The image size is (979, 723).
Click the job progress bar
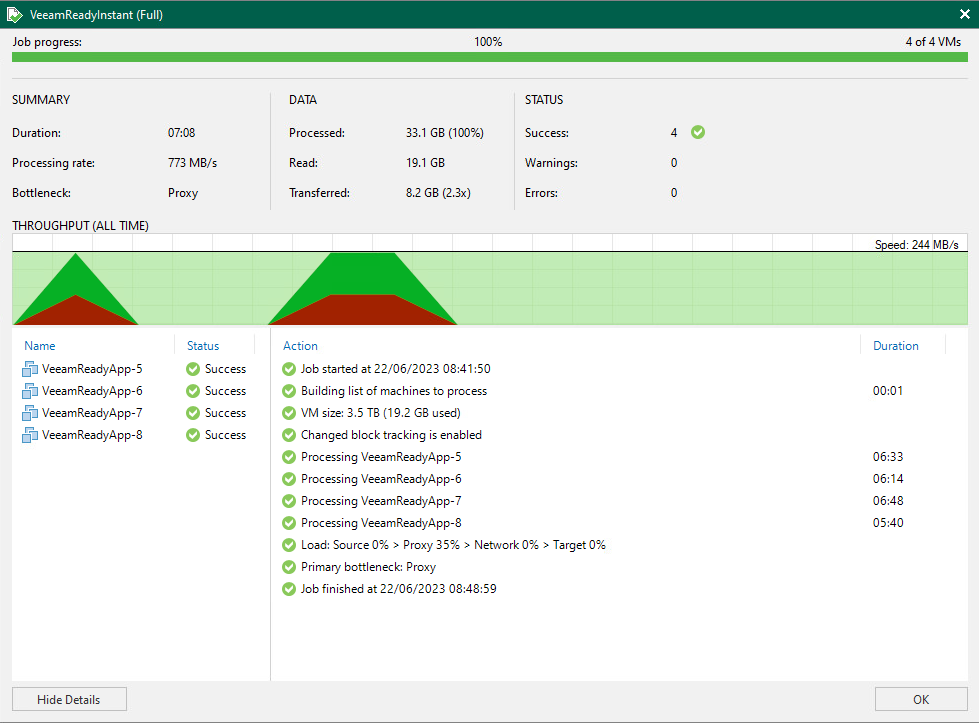tap(490, 57)
